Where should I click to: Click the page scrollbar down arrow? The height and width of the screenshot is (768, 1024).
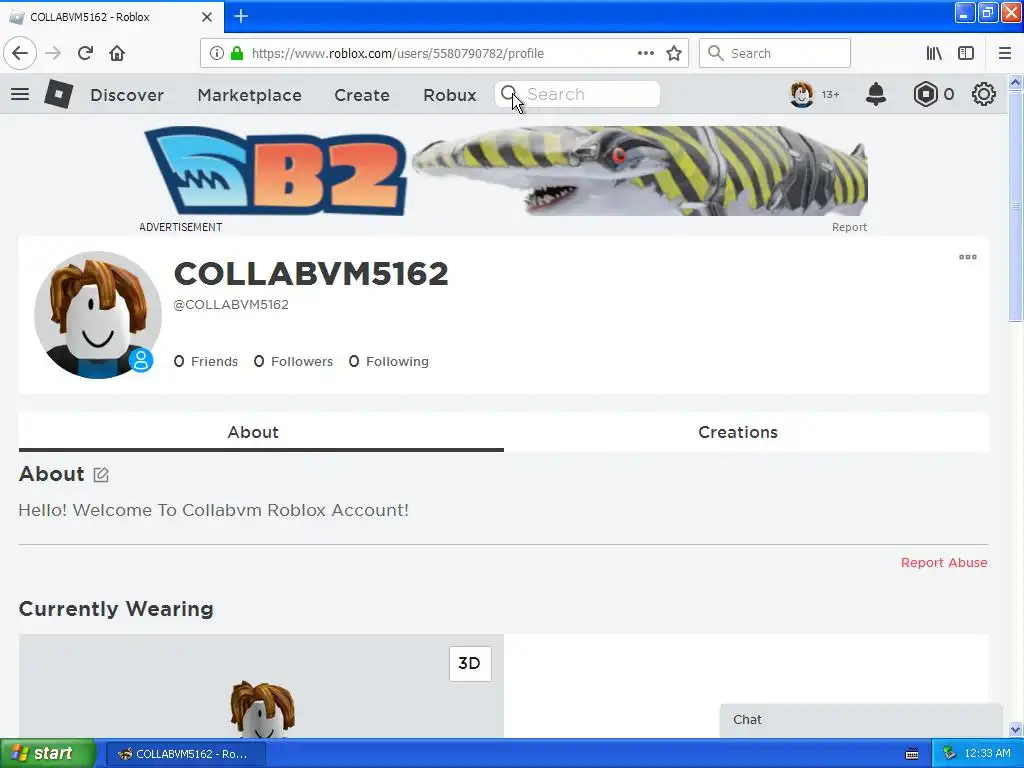[x=1015, y=729]
